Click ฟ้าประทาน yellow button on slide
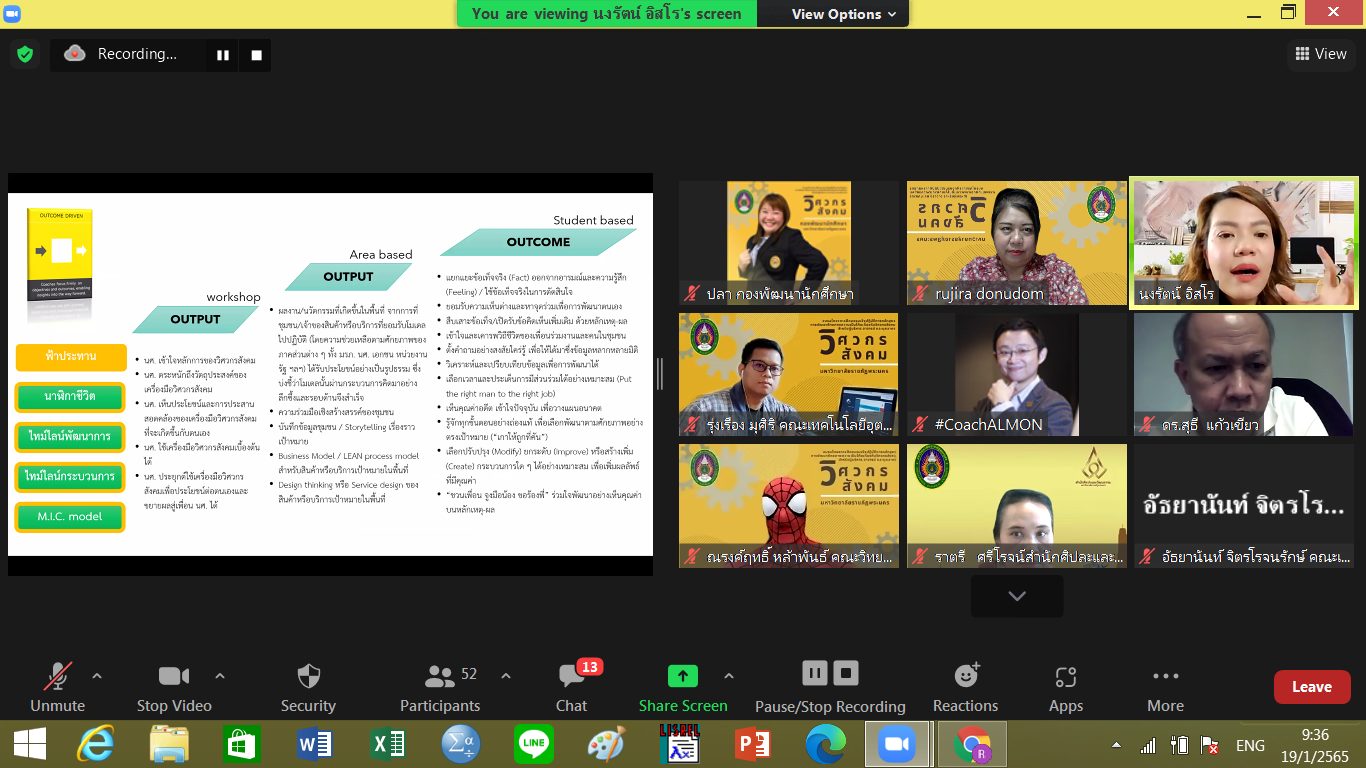1366x768 pixels. tap(70, 356)
